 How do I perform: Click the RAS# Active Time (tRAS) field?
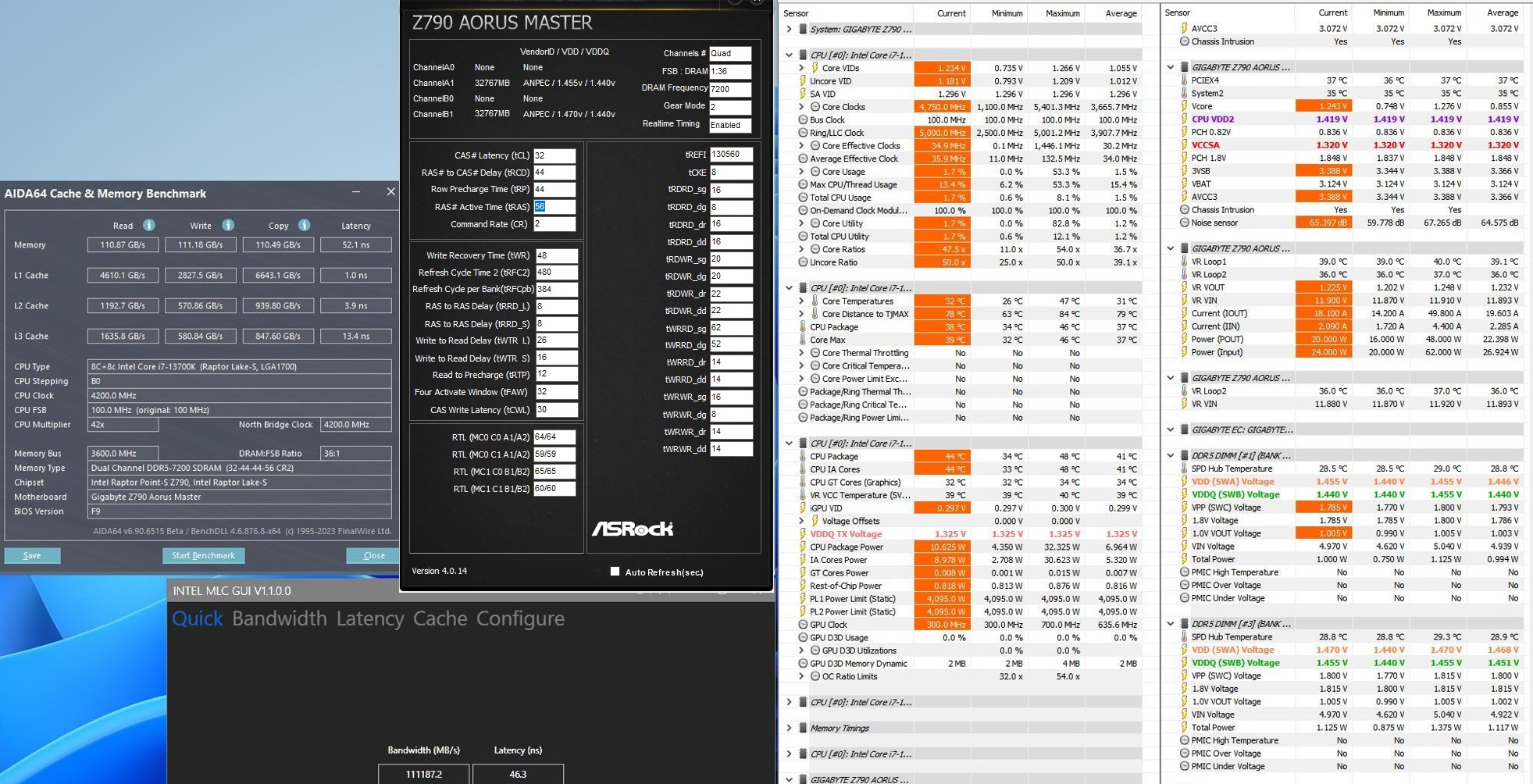click(x=554, y=207)
